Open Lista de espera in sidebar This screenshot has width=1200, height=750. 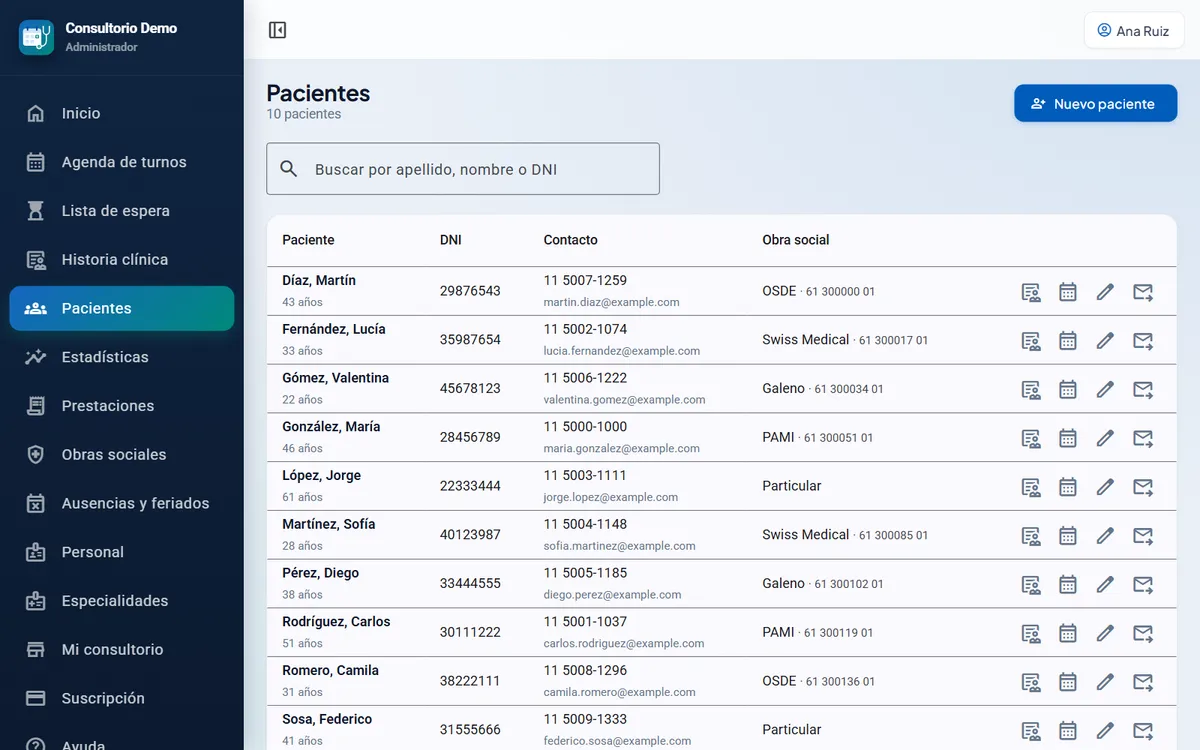(122, 211)
